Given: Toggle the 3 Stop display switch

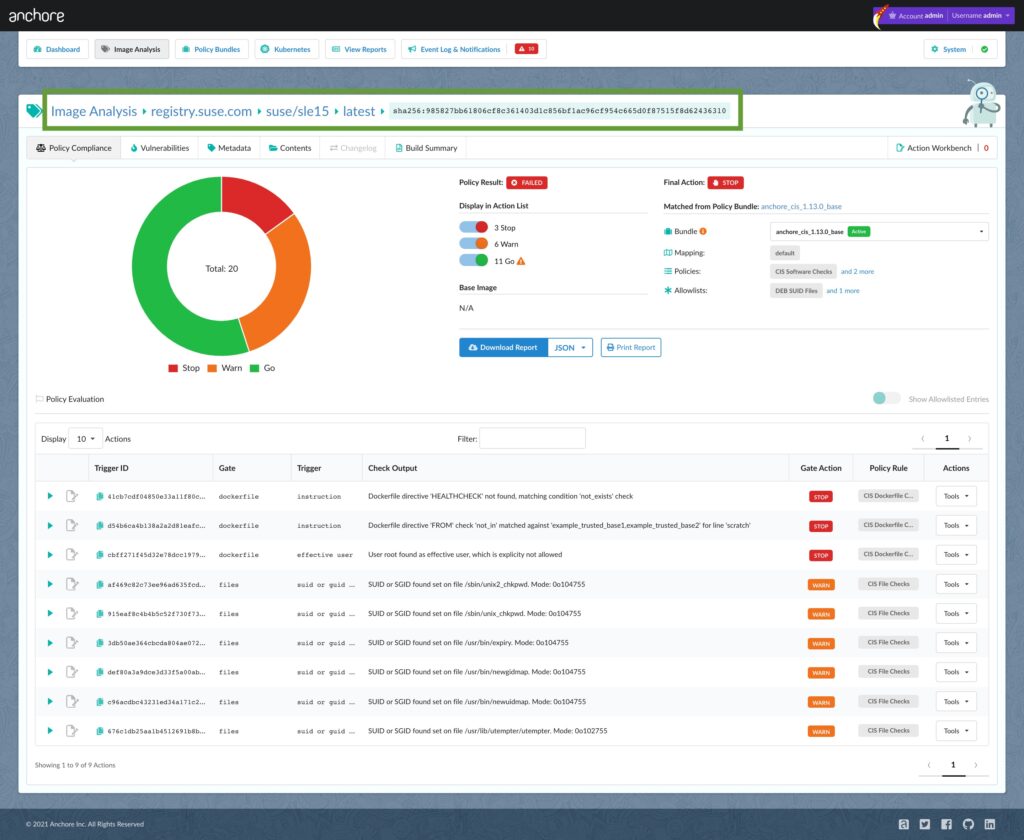Looking at the screenshot, I should pos(473,228).
